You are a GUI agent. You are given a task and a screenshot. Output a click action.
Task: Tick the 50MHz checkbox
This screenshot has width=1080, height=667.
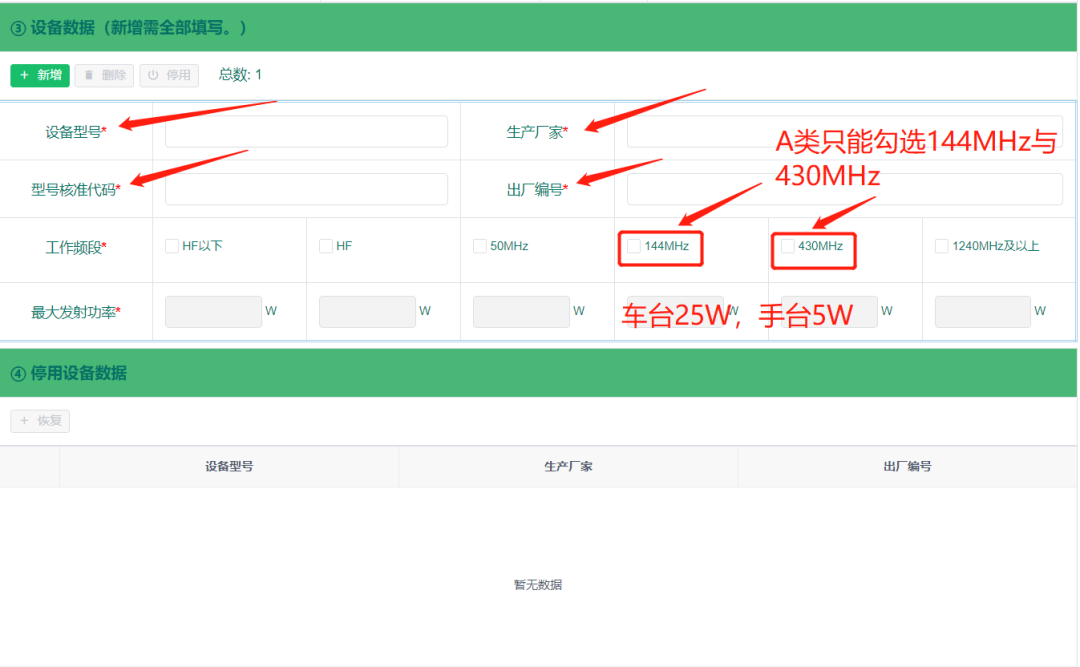tap(480, 246)
